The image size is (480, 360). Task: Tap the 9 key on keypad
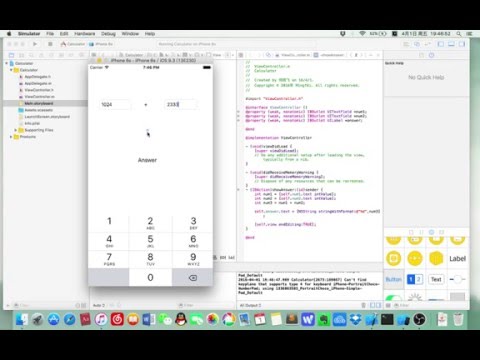coord(193,259)
